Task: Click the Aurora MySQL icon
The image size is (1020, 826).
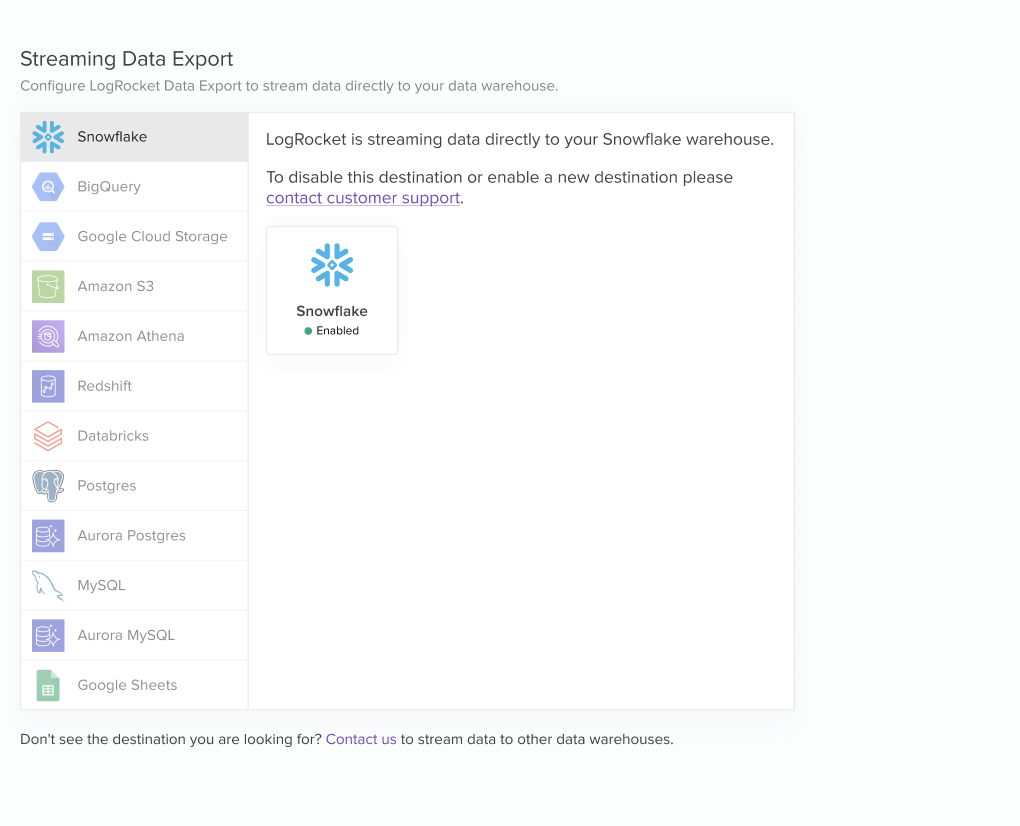Action: coord(48,635)
